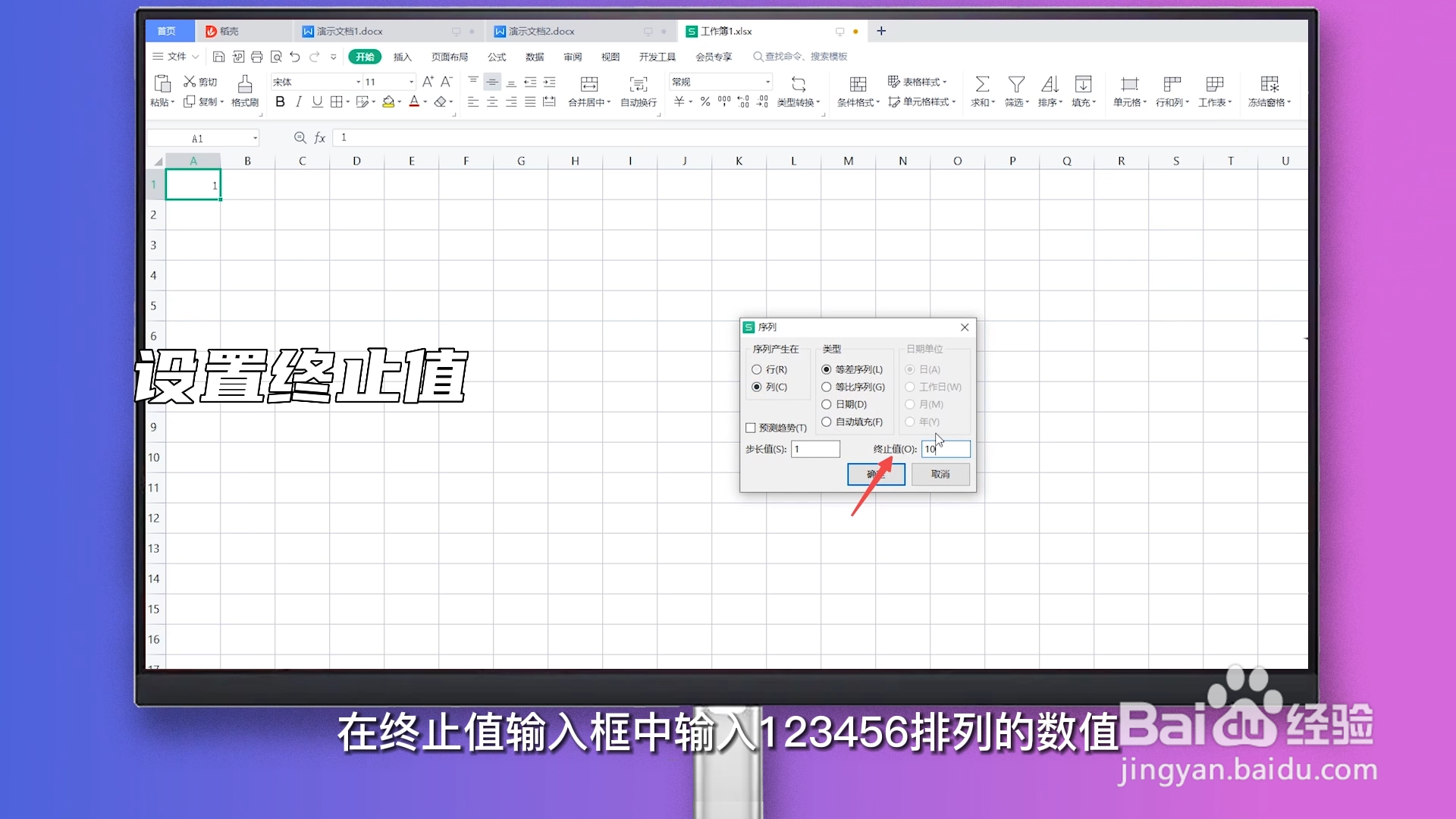Click the 确定 button in the dialog
This screenshot has height=819, width=1456.
tap(876, 474)
